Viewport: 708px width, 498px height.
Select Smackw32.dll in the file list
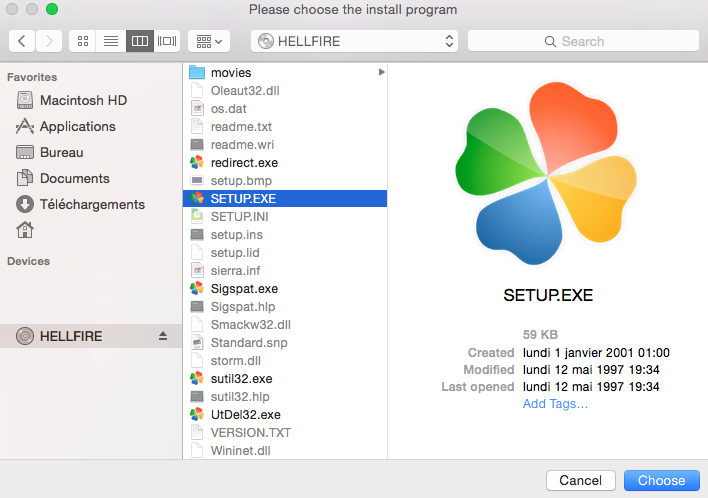click(x=285, y=325)
